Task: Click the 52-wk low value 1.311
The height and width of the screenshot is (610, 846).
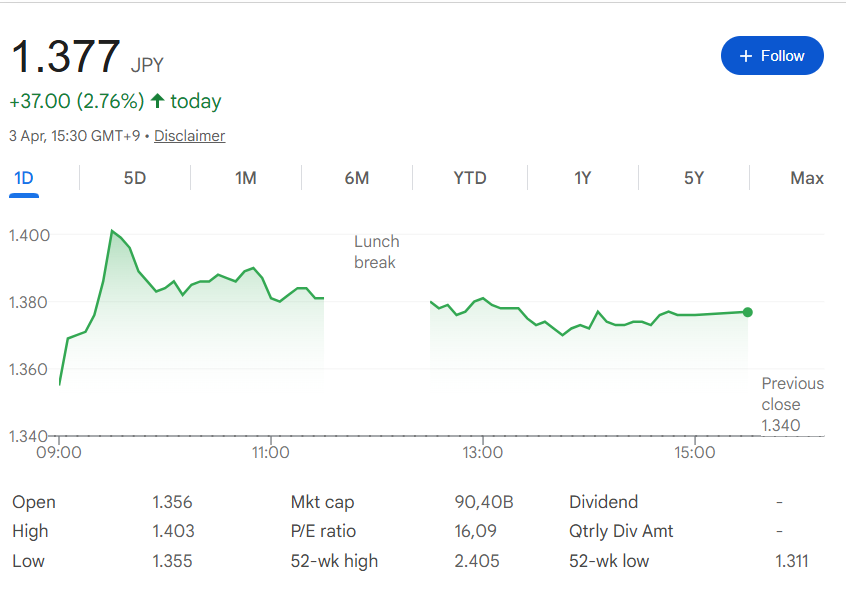Action: coord(792,561)
